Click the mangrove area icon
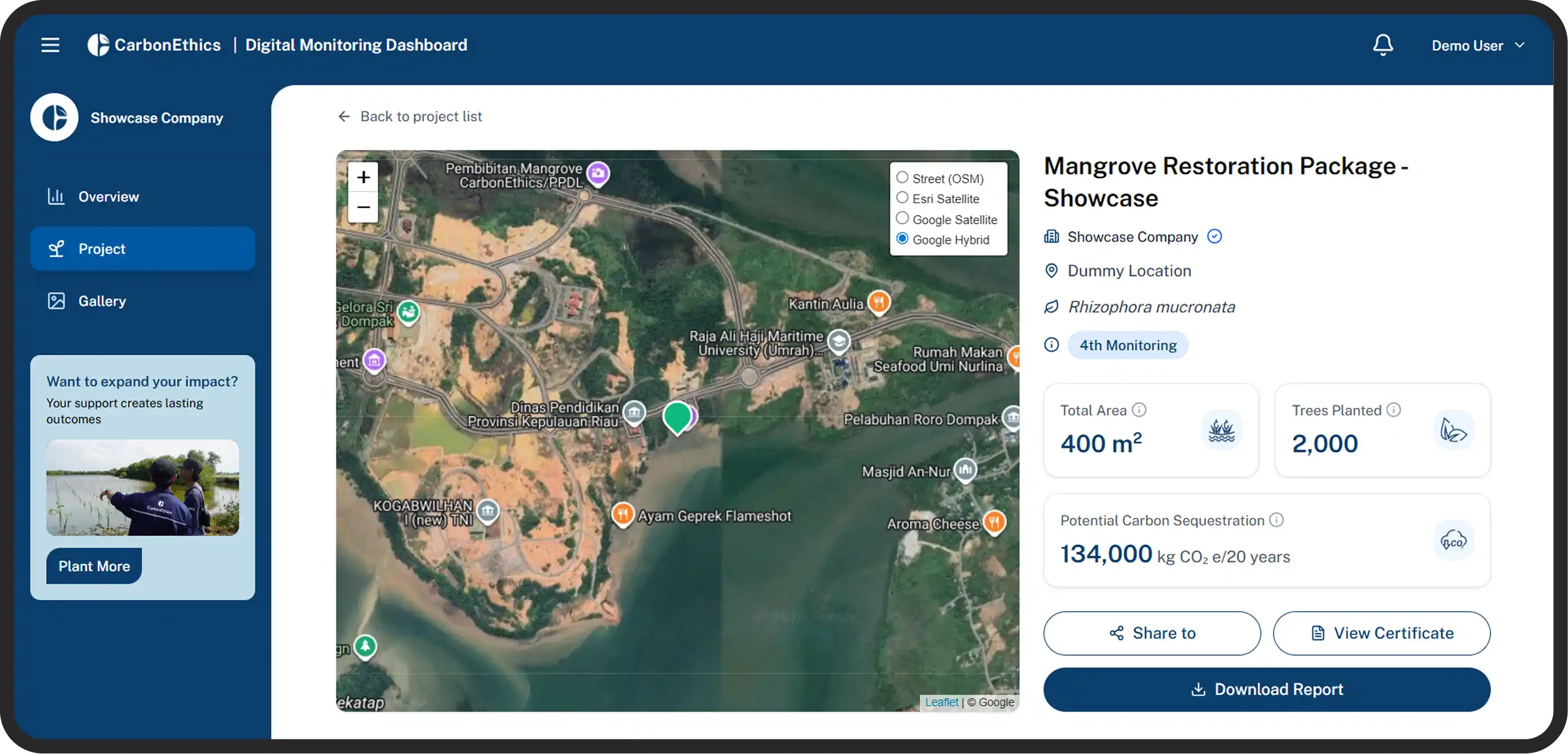1568x754 pixels. 1221,430
